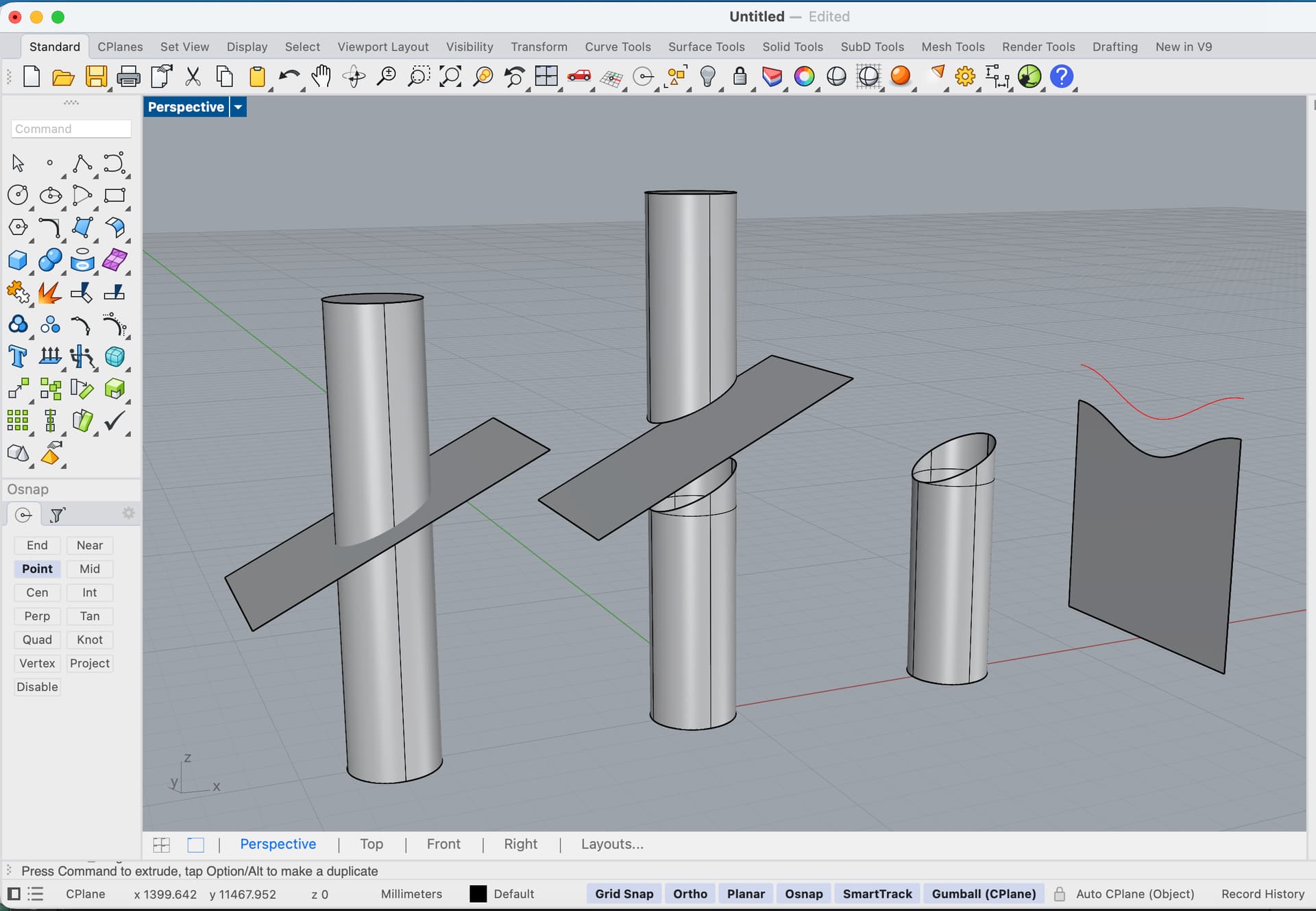Click the Save file icon
This screenshot has width=1316, height=911.
[x=96, y=76]
